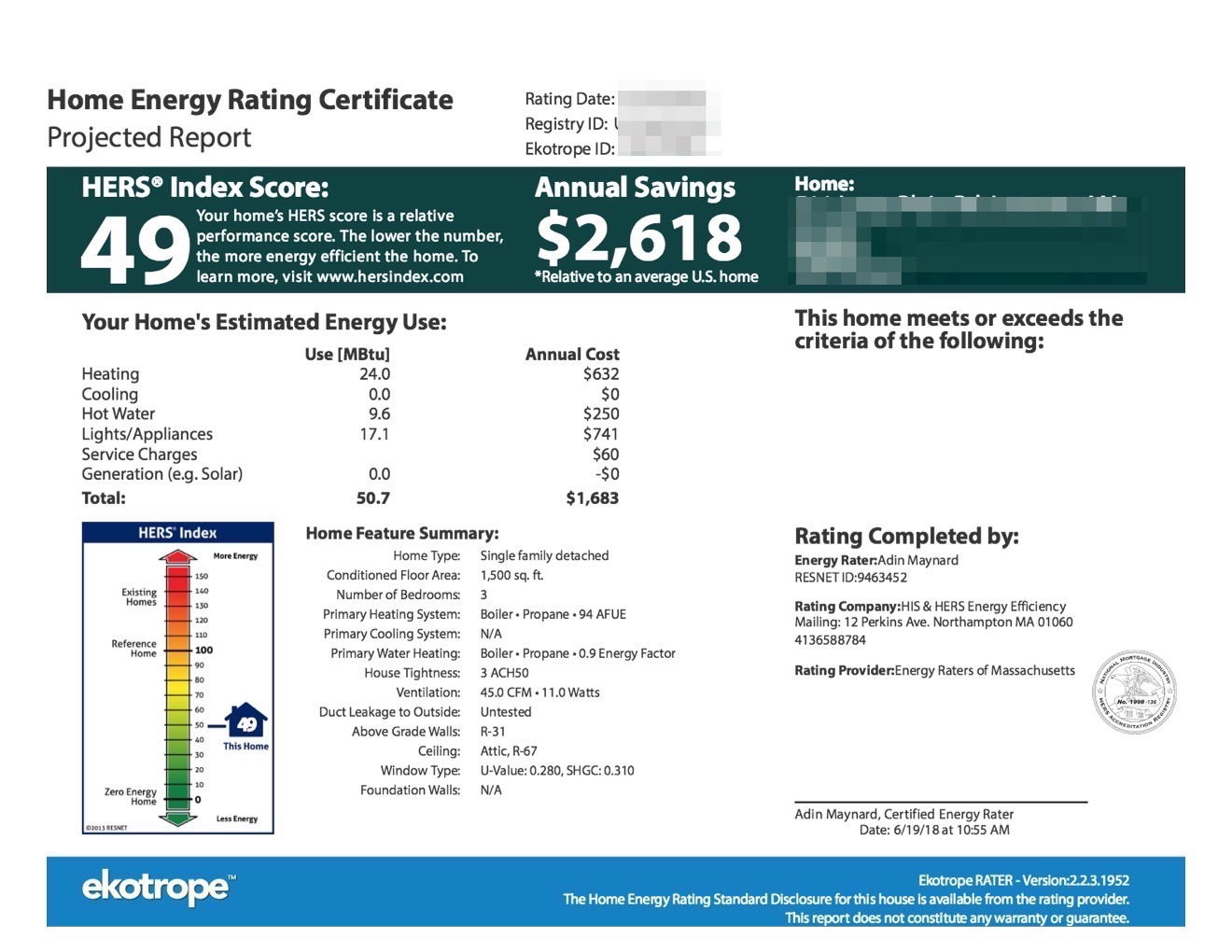Screen dimensions: 1232x952
Task: Click the Untested duct leakage value
Action: [x=505, y=712]
